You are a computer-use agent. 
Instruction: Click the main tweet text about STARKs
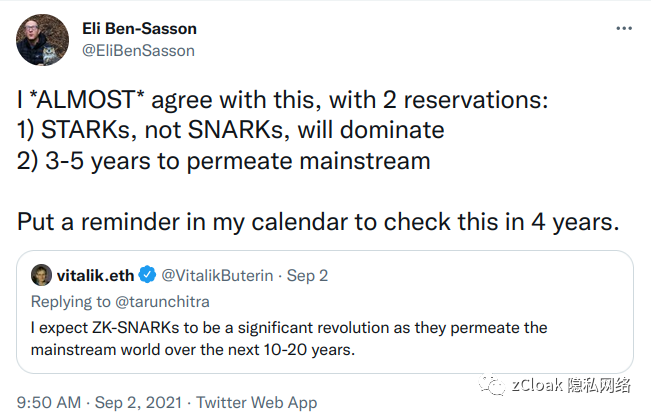(282, 130)
